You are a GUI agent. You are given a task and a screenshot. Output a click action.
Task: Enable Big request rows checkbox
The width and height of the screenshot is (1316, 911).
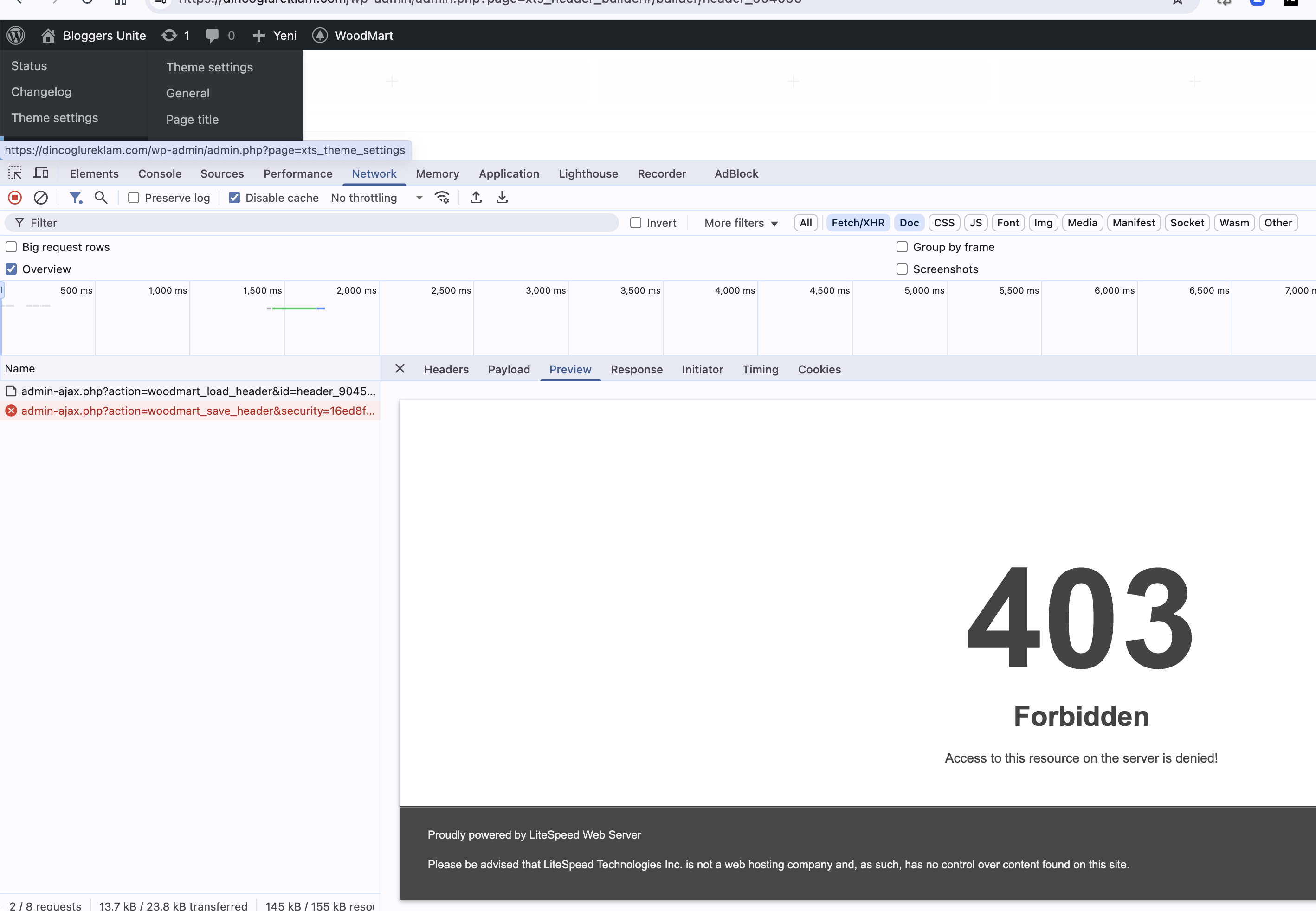coord(12,247)
